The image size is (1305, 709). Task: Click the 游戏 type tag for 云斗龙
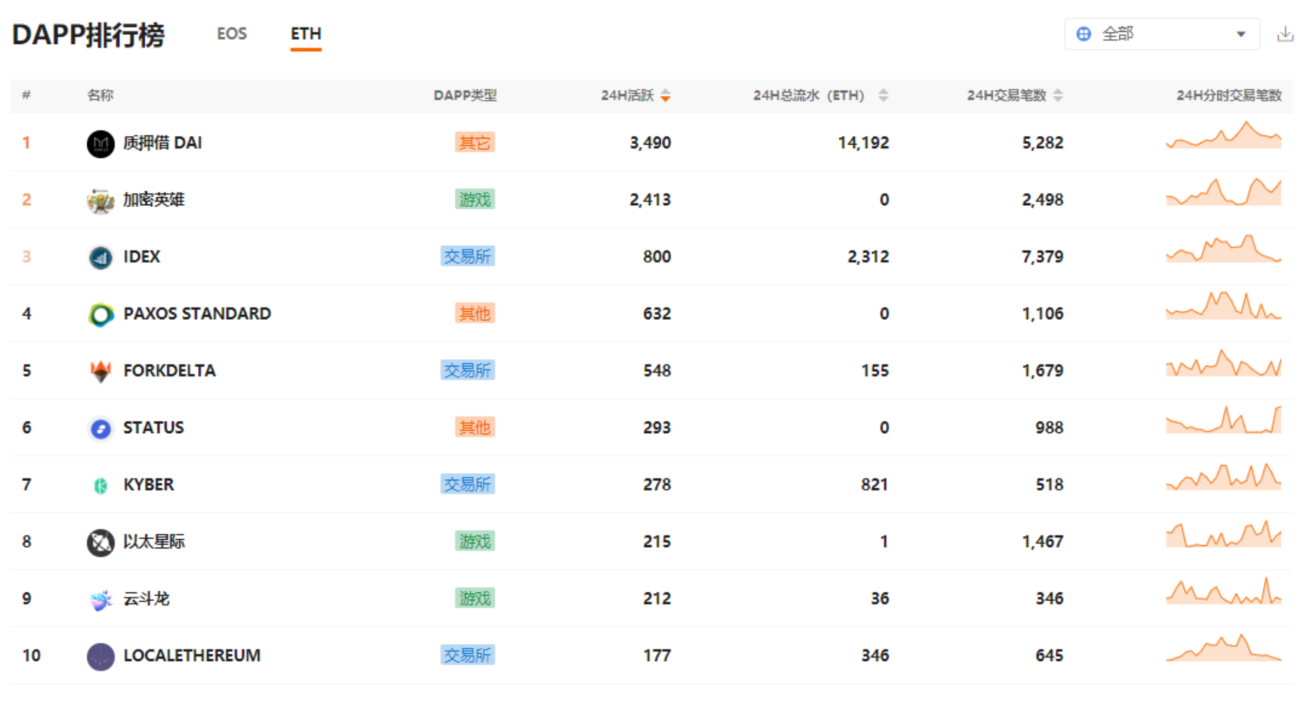475,599
